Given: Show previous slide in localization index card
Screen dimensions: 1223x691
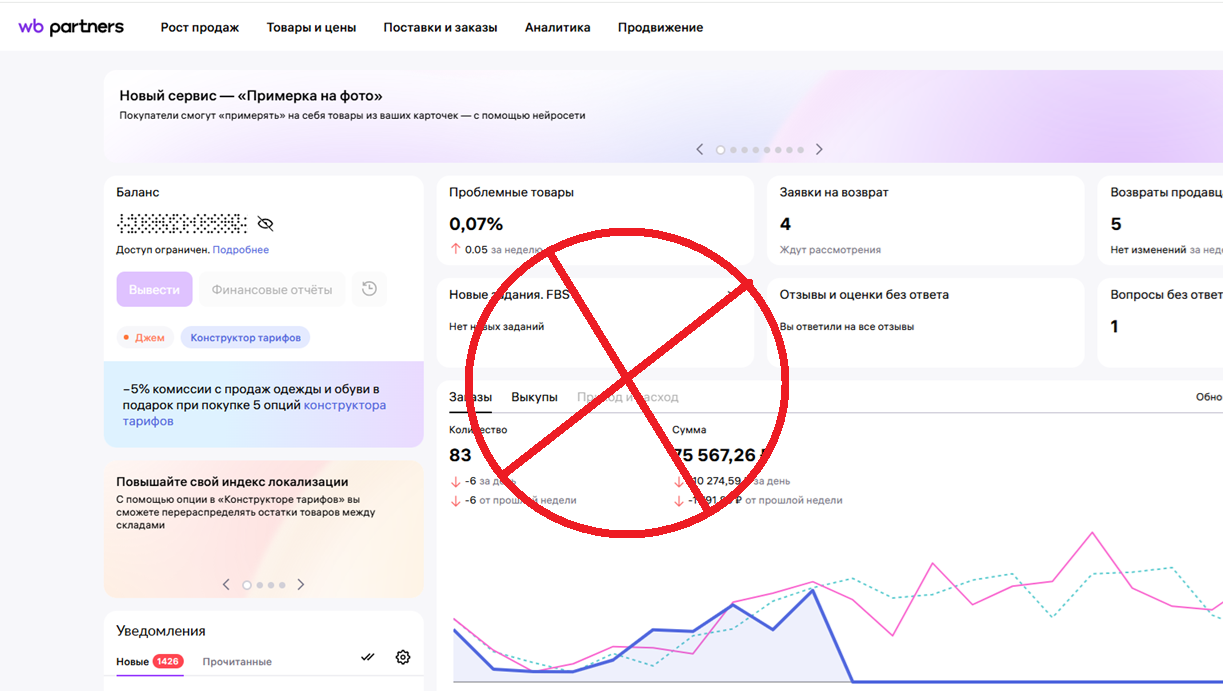Looking at the screenshot, I should coord(226,584).
